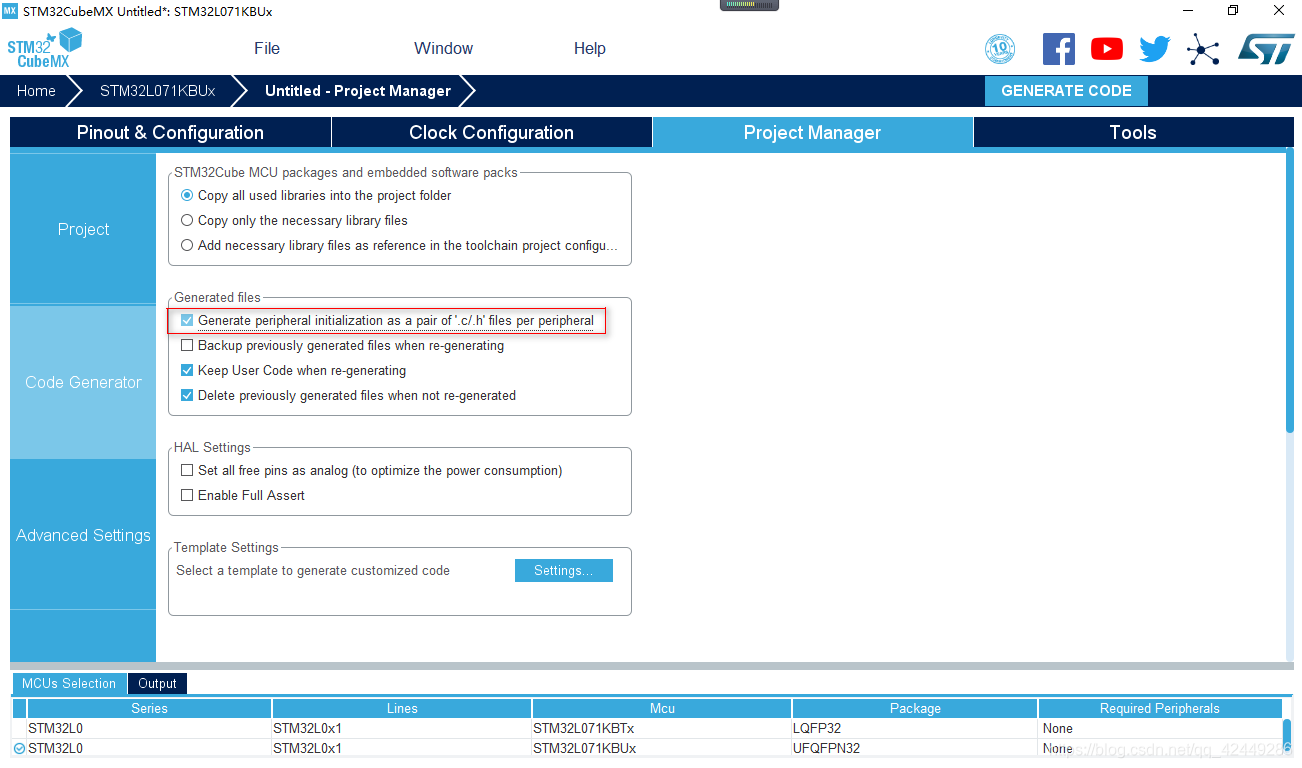1302x768 pixels.
Task: Open the YouTube icon
Action: pyautogui.click(x=1106, y=48)
